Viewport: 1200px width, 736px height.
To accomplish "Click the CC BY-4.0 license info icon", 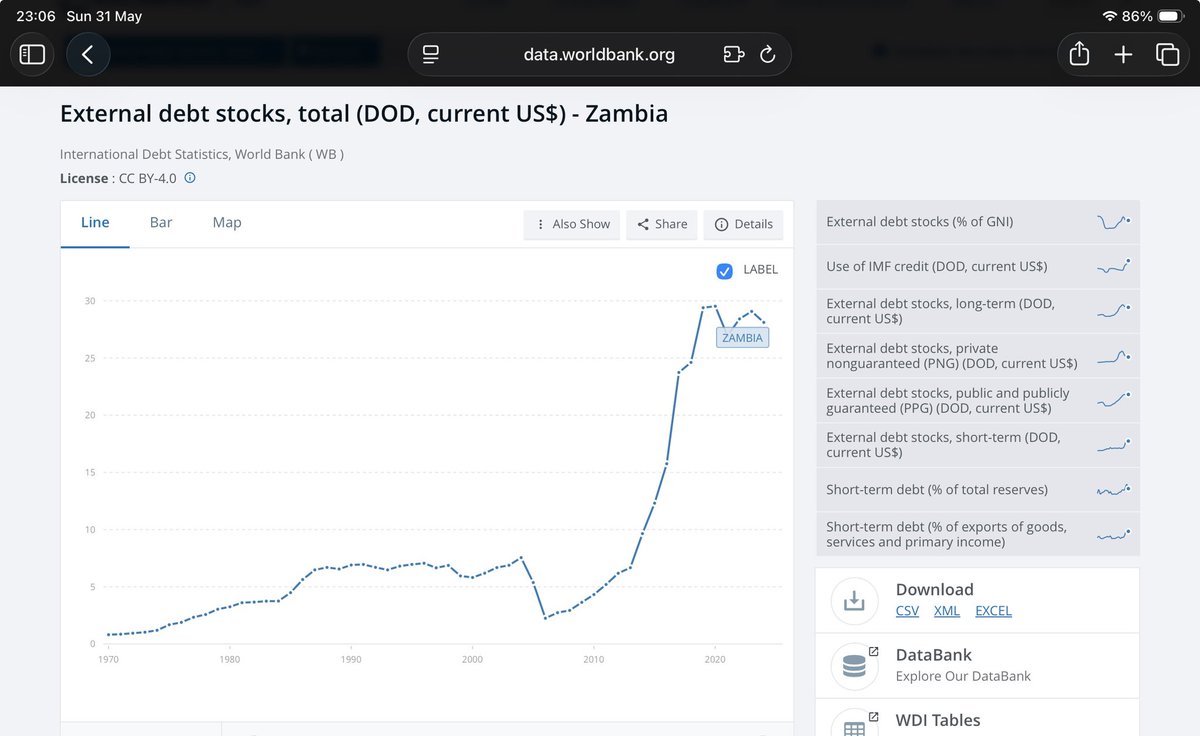I will point(190,178).
